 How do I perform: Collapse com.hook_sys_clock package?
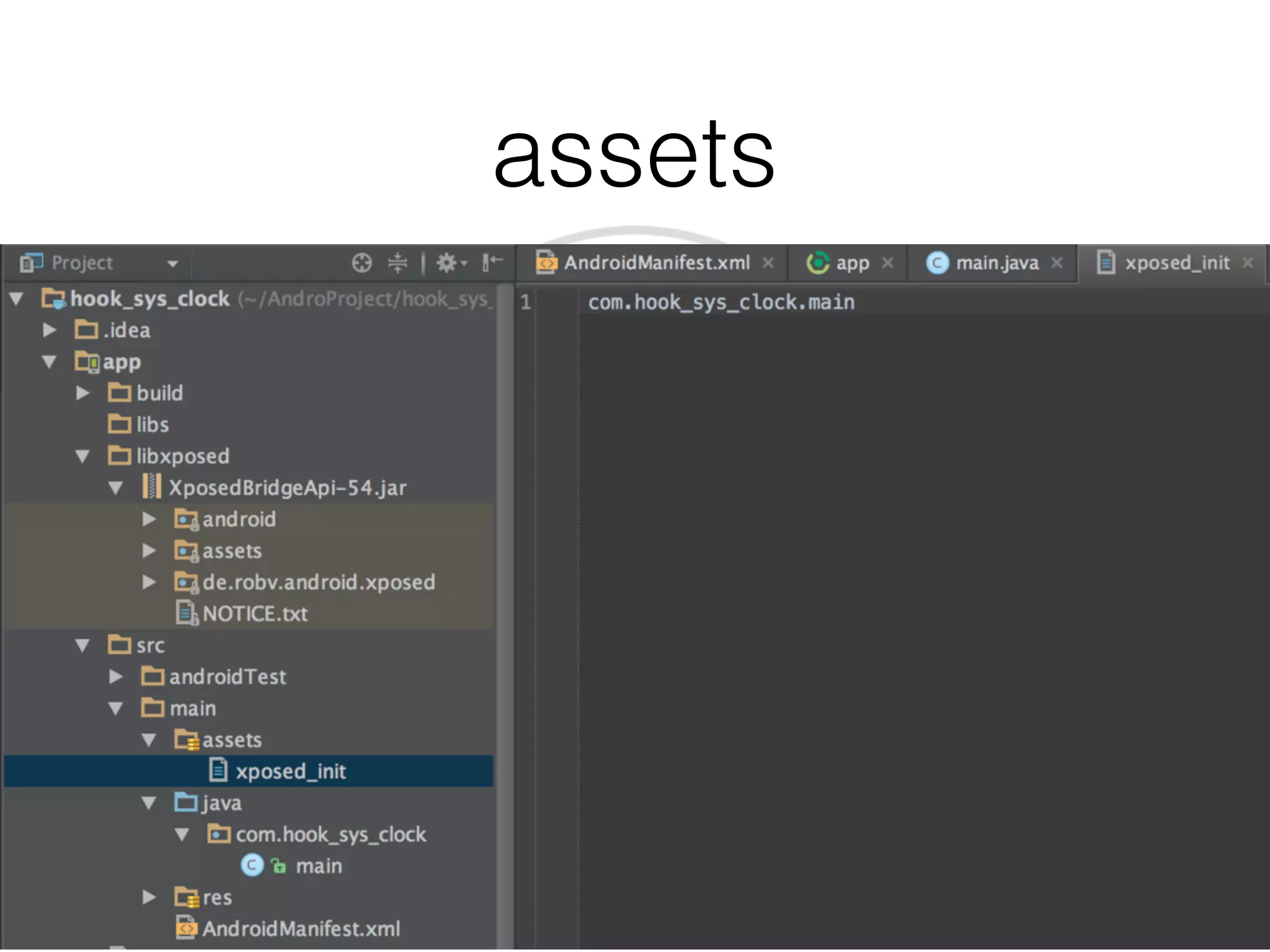point(182,835)
